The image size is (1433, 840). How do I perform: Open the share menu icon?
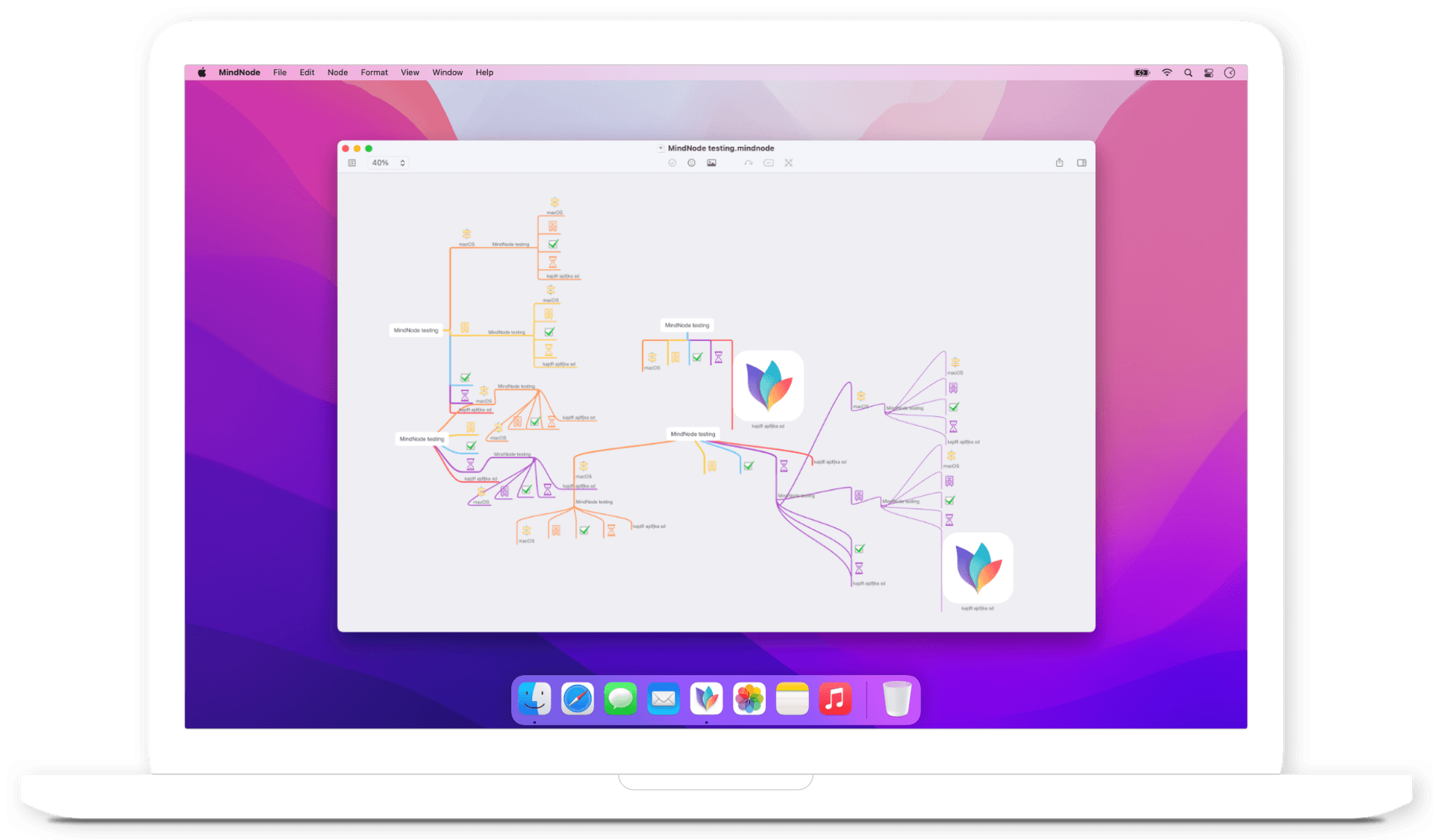[1059, 163]
